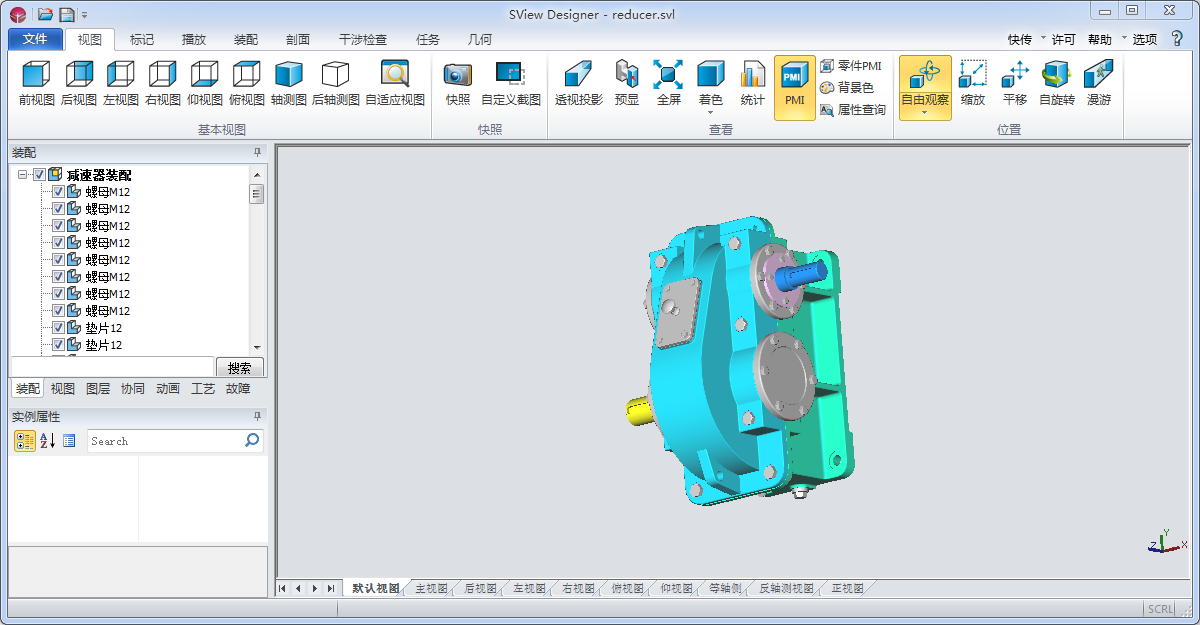
Task: Toggle checkbox for 减速器装配 root assembly
Action: tap(40, 175)
